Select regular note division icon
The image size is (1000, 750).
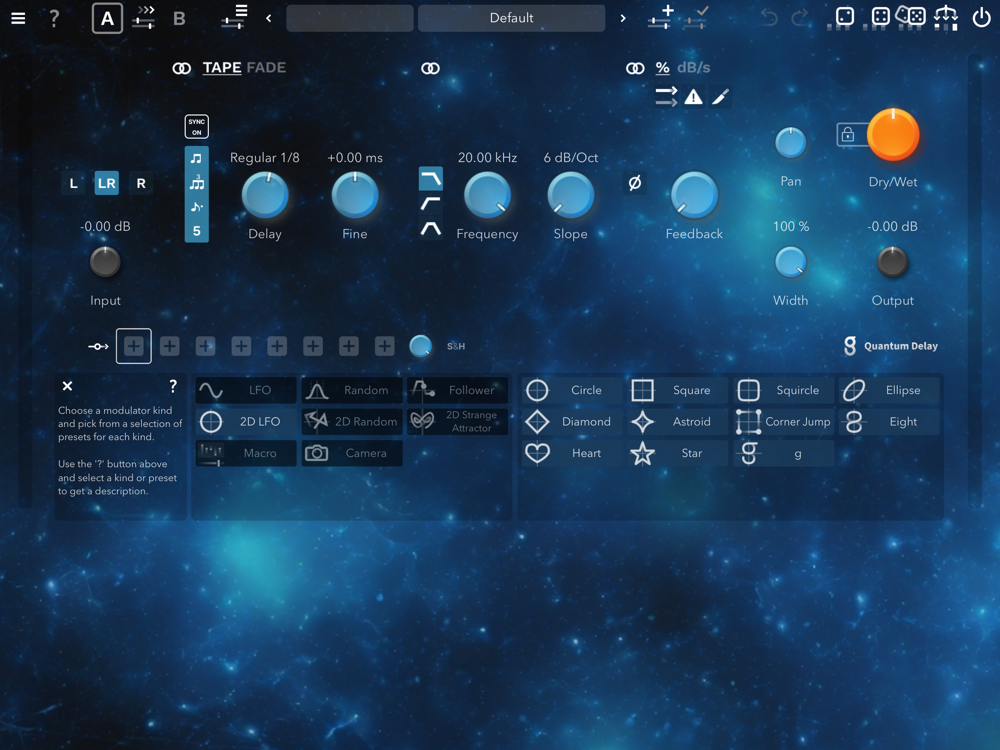click(196, 158)
